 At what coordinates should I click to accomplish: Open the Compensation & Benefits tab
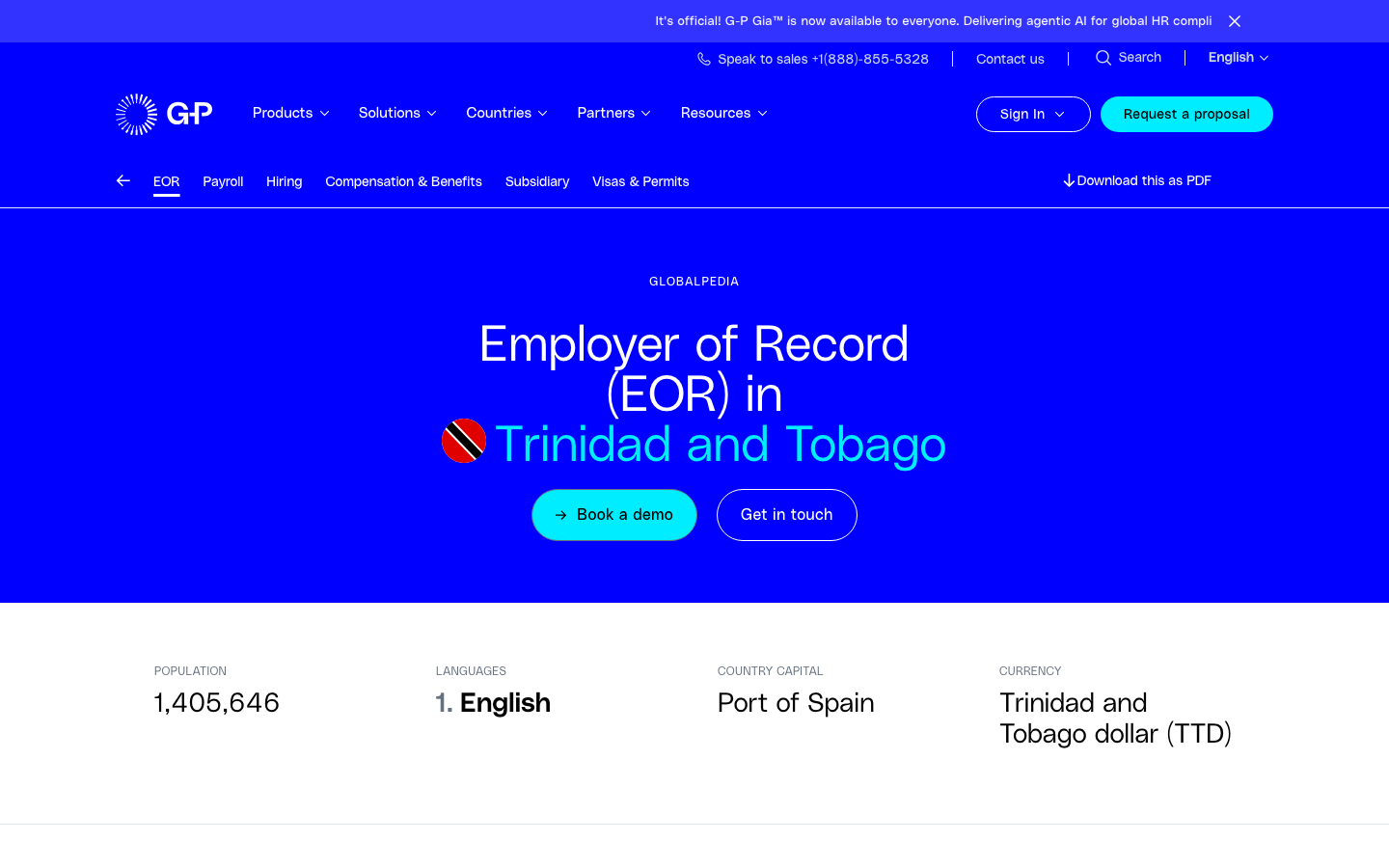(x=404, y=181)
